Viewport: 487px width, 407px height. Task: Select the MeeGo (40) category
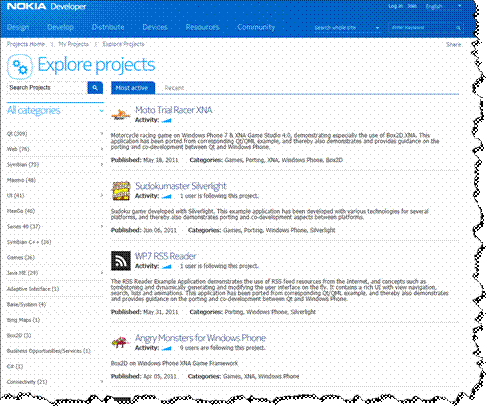21,211
